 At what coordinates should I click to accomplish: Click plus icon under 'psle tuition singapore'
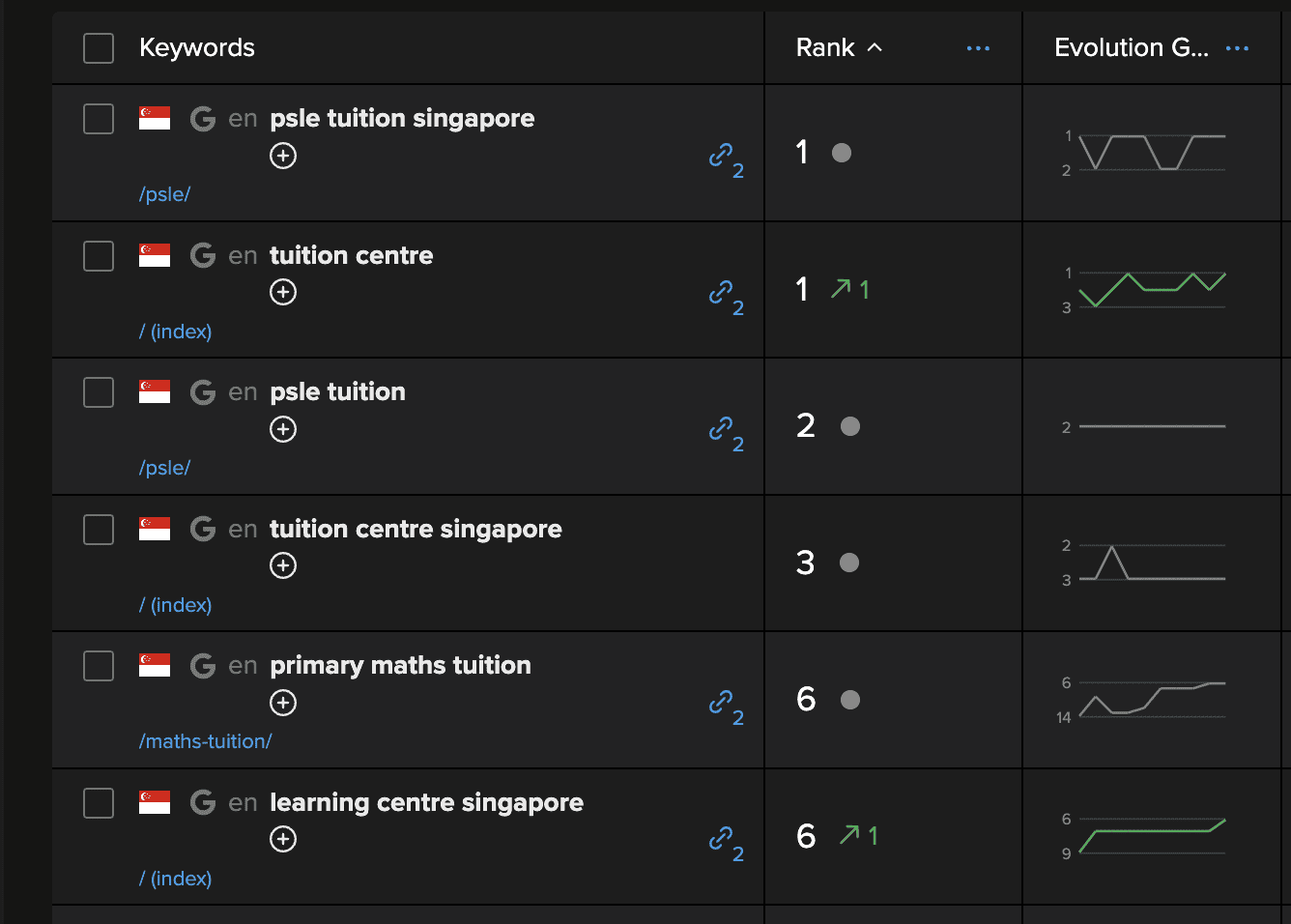pyautogui.click(x=283, y=156)
